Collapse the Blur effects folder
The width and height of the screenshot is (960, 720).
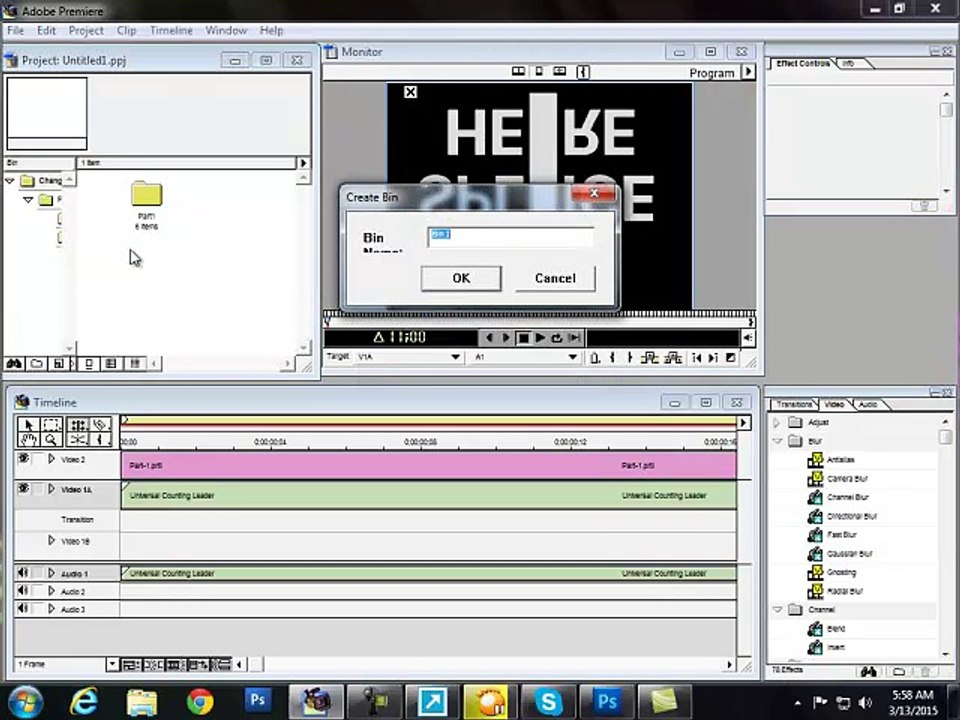pos(778,441)
